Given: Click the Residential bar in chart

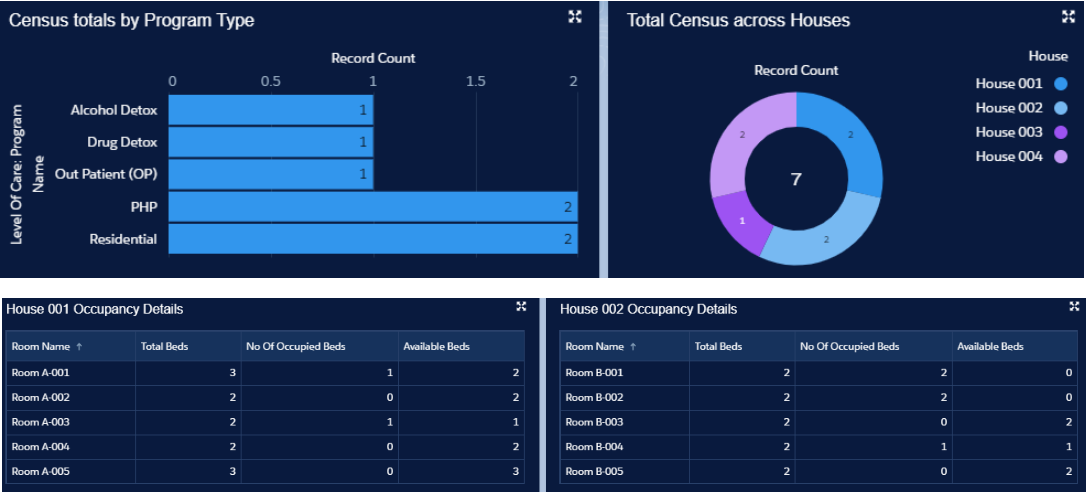Looking at the screenshot, I should pyautogui.click(x=372, y=239).
